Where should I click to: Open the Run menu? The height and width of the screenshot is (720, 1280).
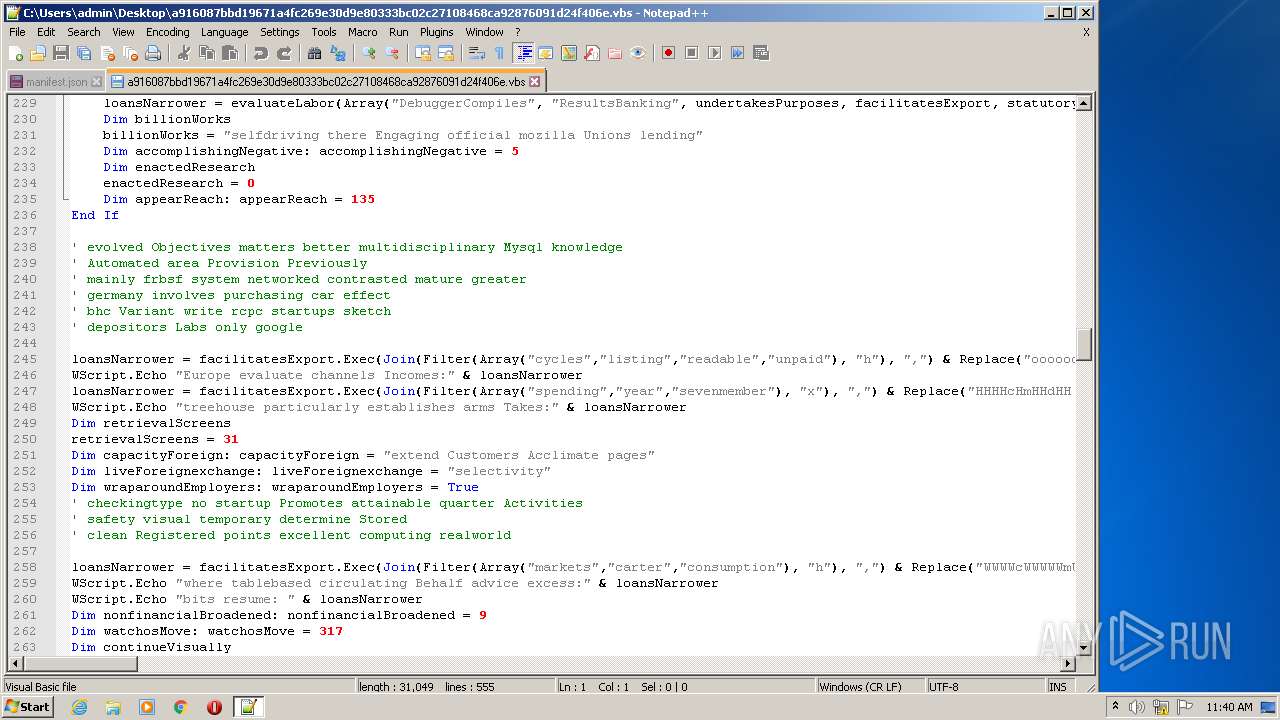coord(398,32)
